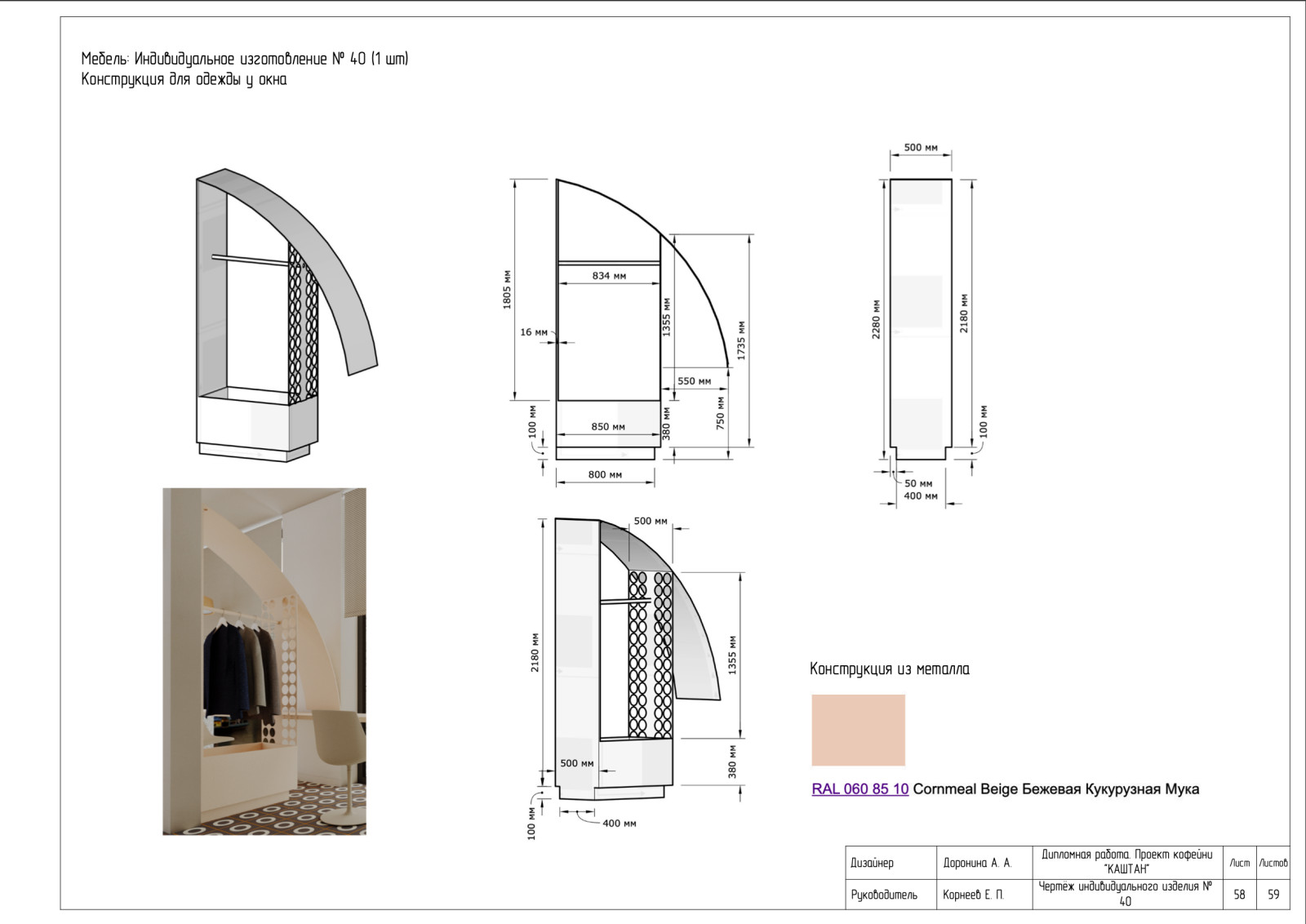Select the designer name 'Доронина А. А.'
Screen dimensions: 1306x924
coord(977,863)
